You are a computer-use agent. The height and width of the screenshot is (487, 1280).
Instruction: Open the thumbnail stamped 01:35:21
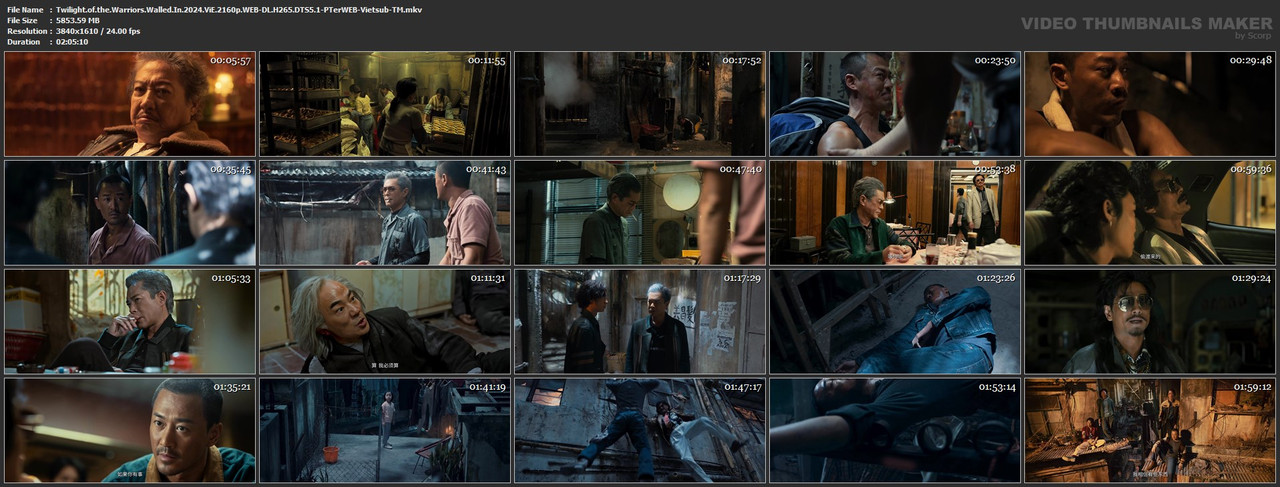(x=130, y=430)
